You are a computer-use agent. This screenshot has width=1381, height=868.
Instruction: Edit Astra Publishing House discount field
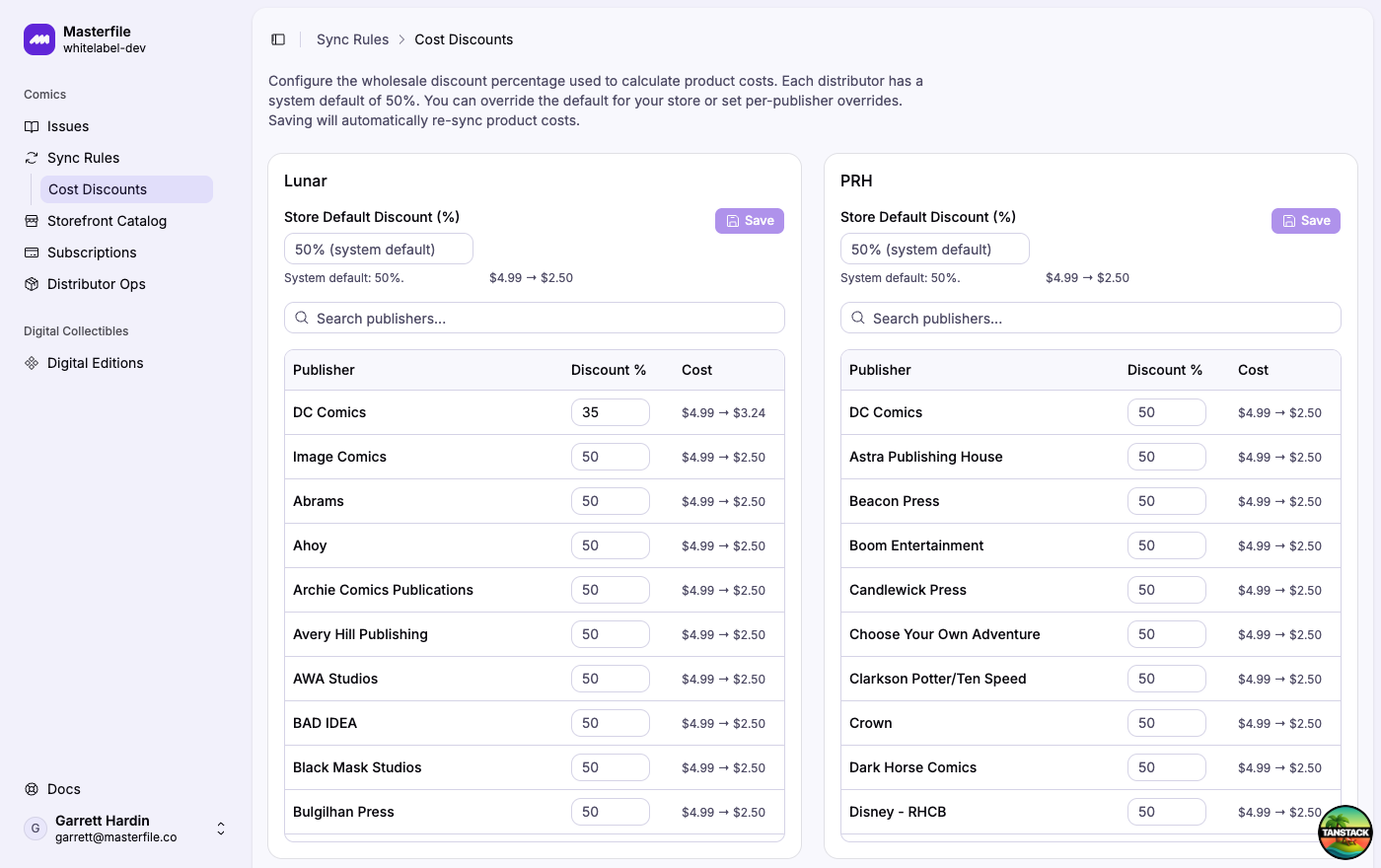pos(1167,457)
